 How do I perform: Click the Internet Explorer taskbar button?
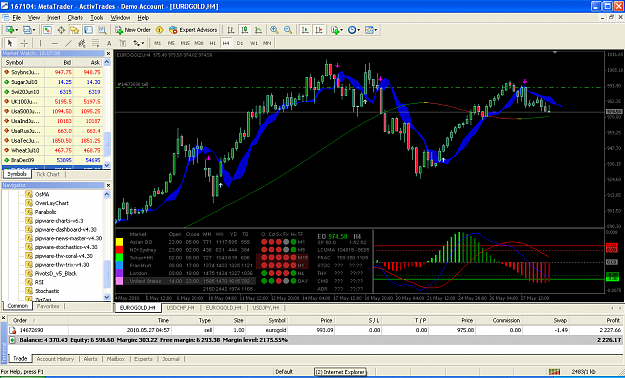(340, 372)
